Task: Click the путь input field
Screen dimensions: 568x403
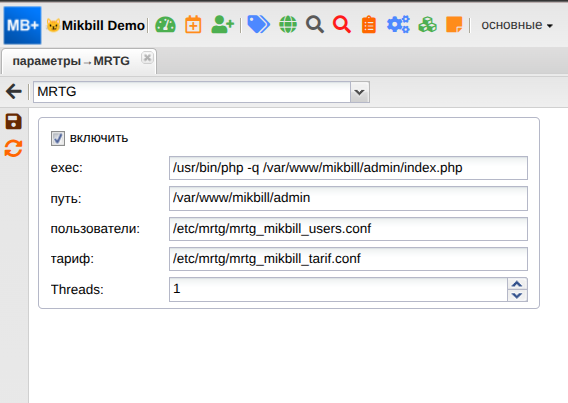Action: [348, 198]
